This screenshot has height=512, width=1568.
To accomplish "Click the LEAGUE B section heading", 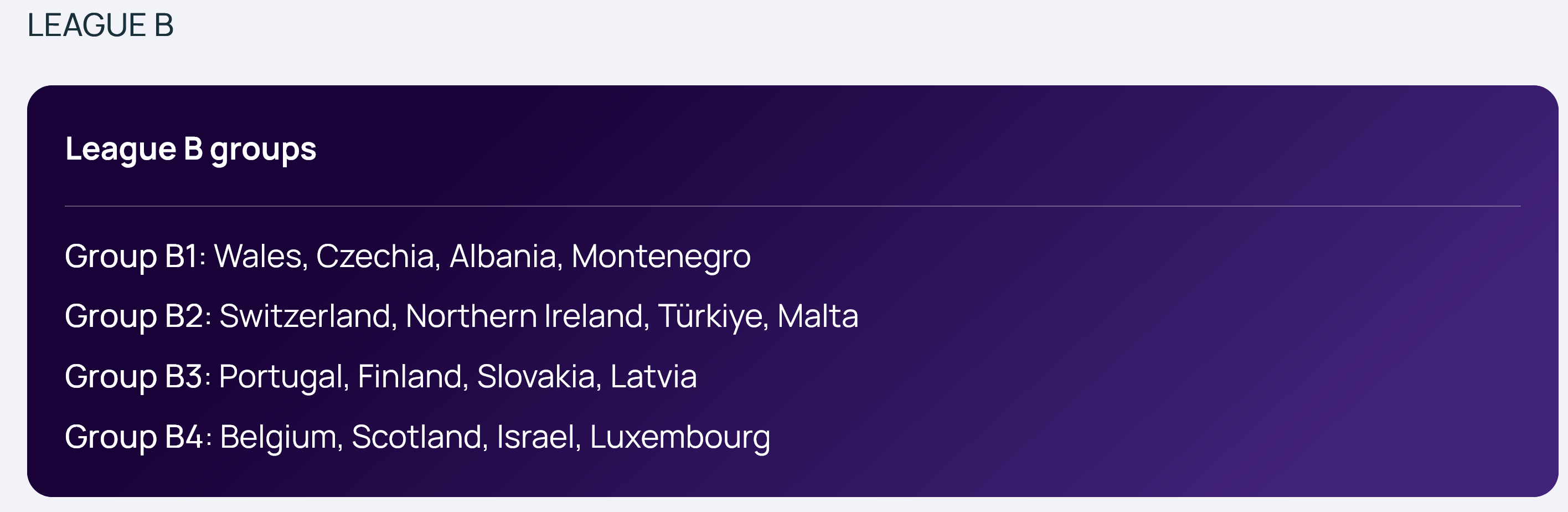I will [x=100, y=25].
